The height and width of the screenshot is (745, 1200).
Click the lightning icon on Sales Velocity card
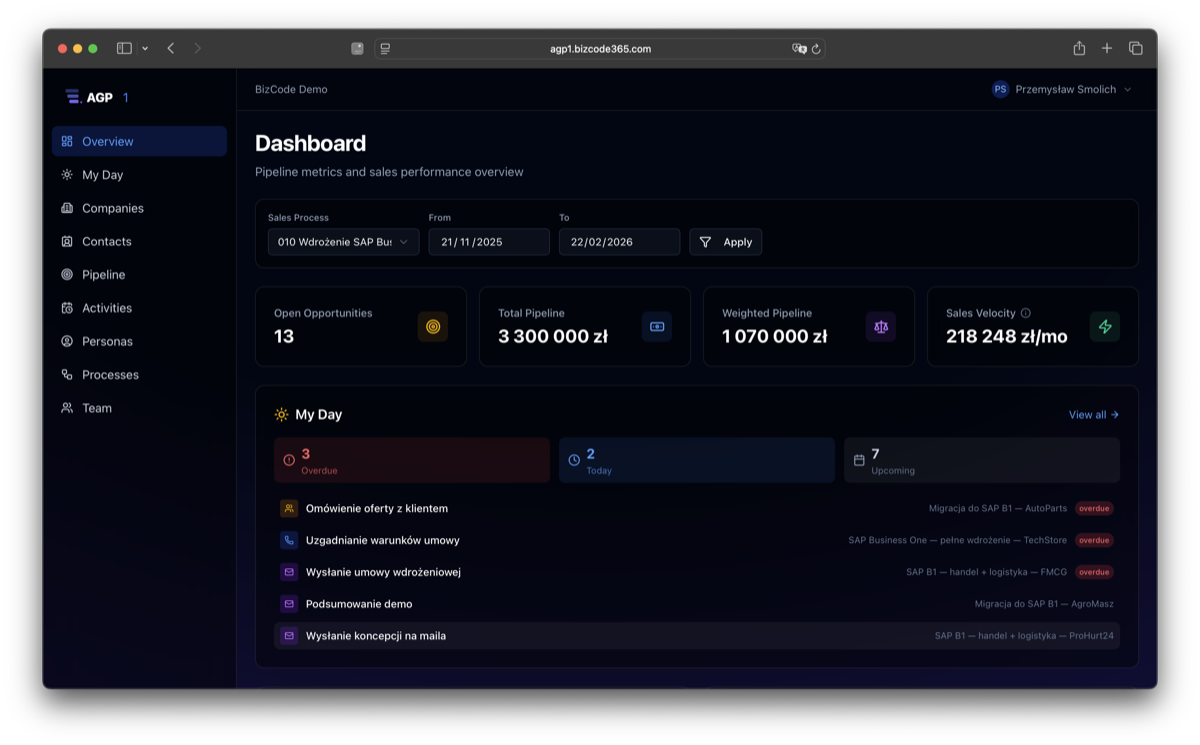(1104, 326)
